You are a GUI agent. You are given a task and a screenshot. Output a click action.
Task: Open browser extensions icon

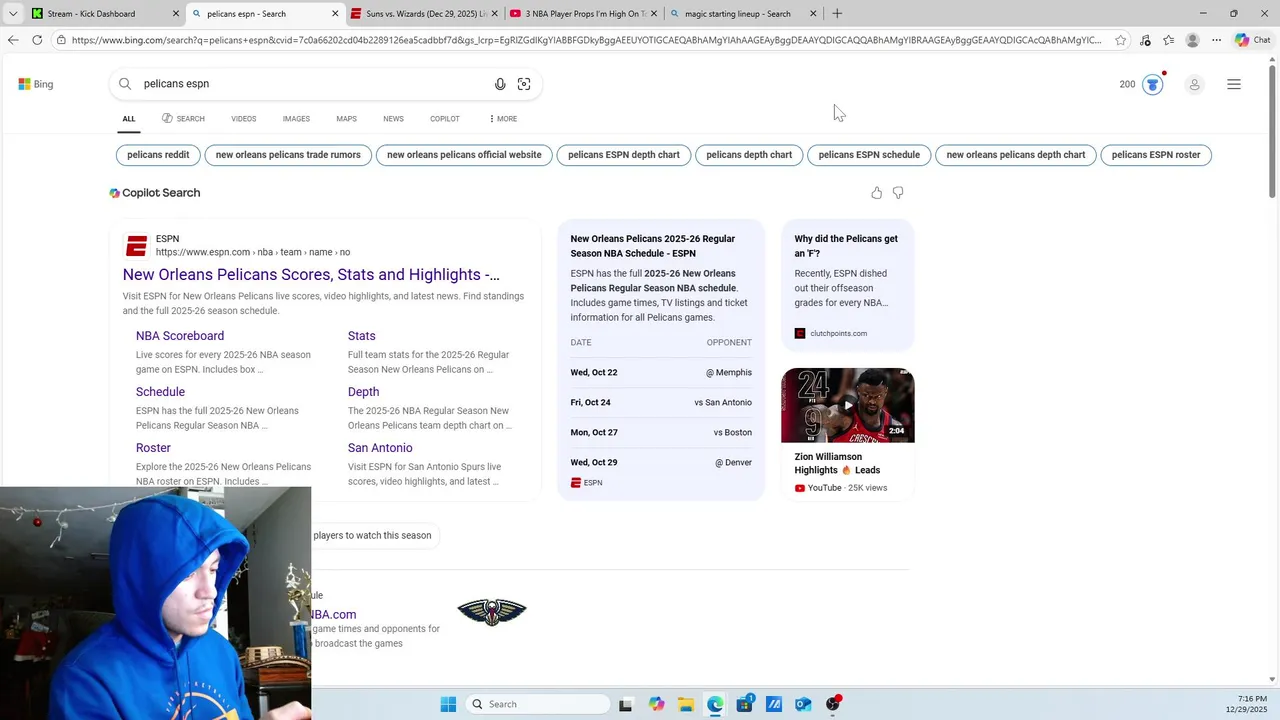pos(1145,40)
